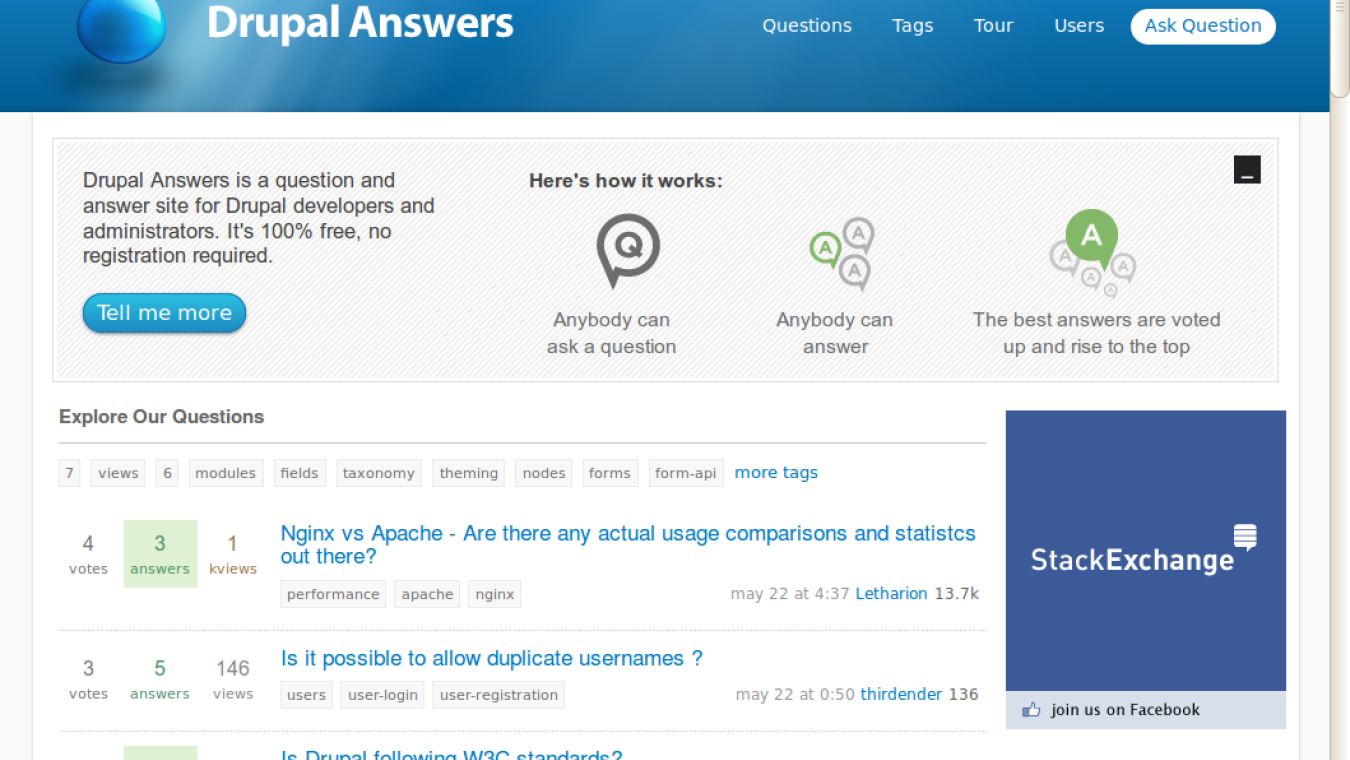Click the 146 views count
The height and width of the screenshot is (760, 1350).
(x=233, y=678)
